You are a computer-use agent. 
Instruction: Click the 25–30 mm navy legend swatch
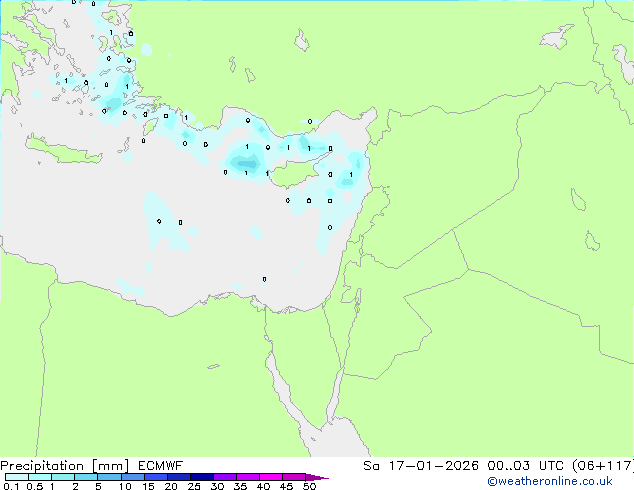click(x=201, y=477)
